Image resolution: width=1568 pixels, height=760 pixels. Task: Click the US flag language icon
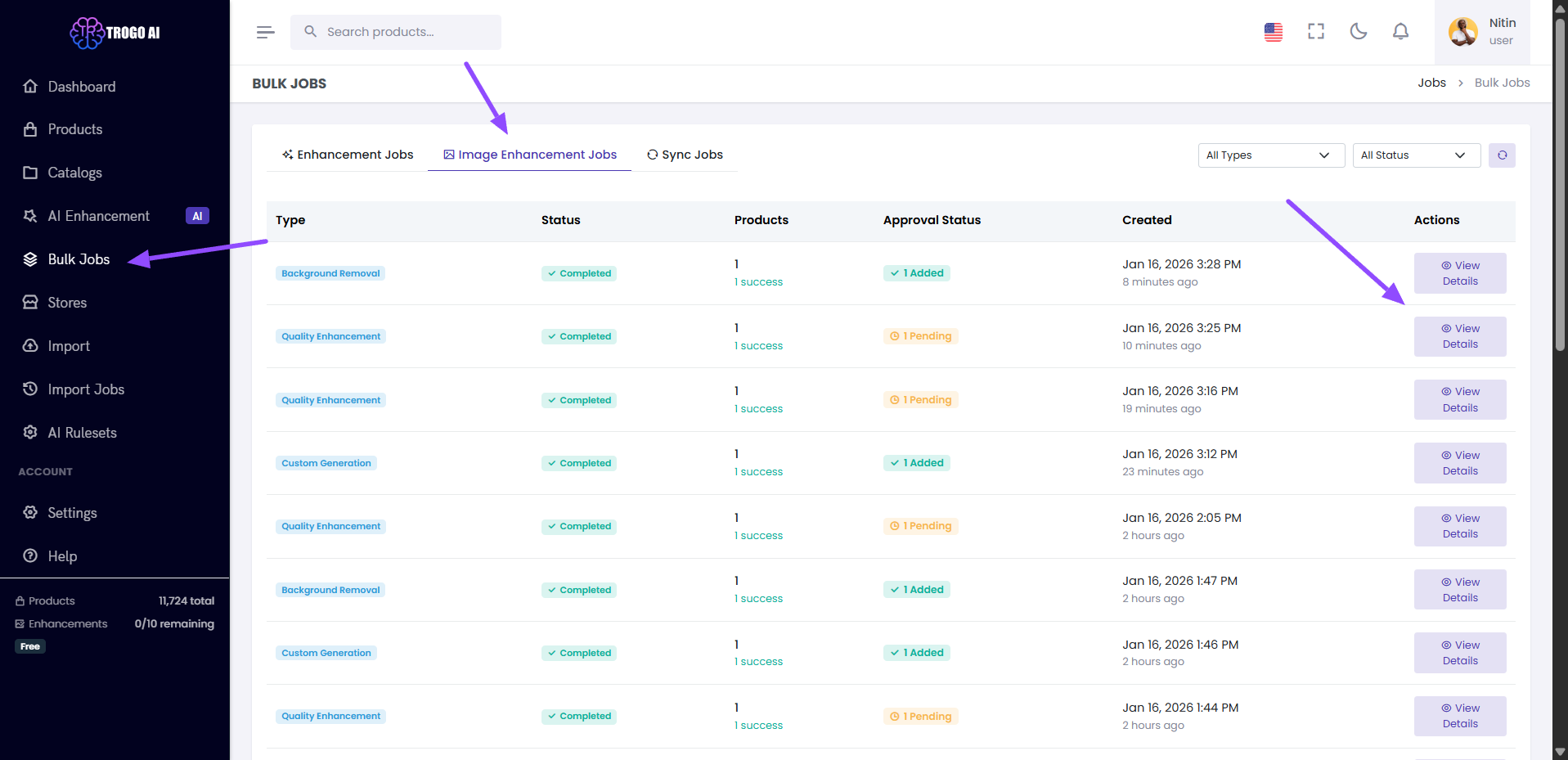1273,32
